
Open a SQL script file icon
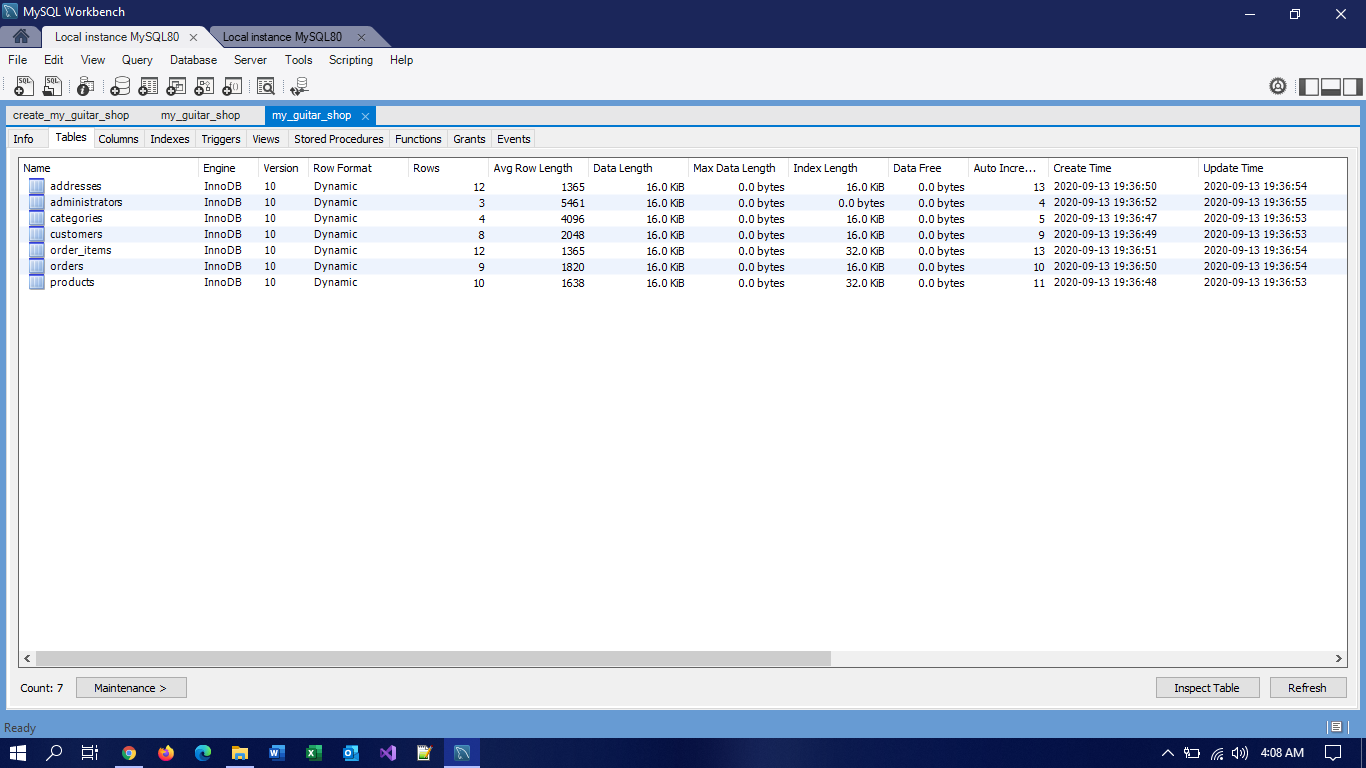click(52, 86)
